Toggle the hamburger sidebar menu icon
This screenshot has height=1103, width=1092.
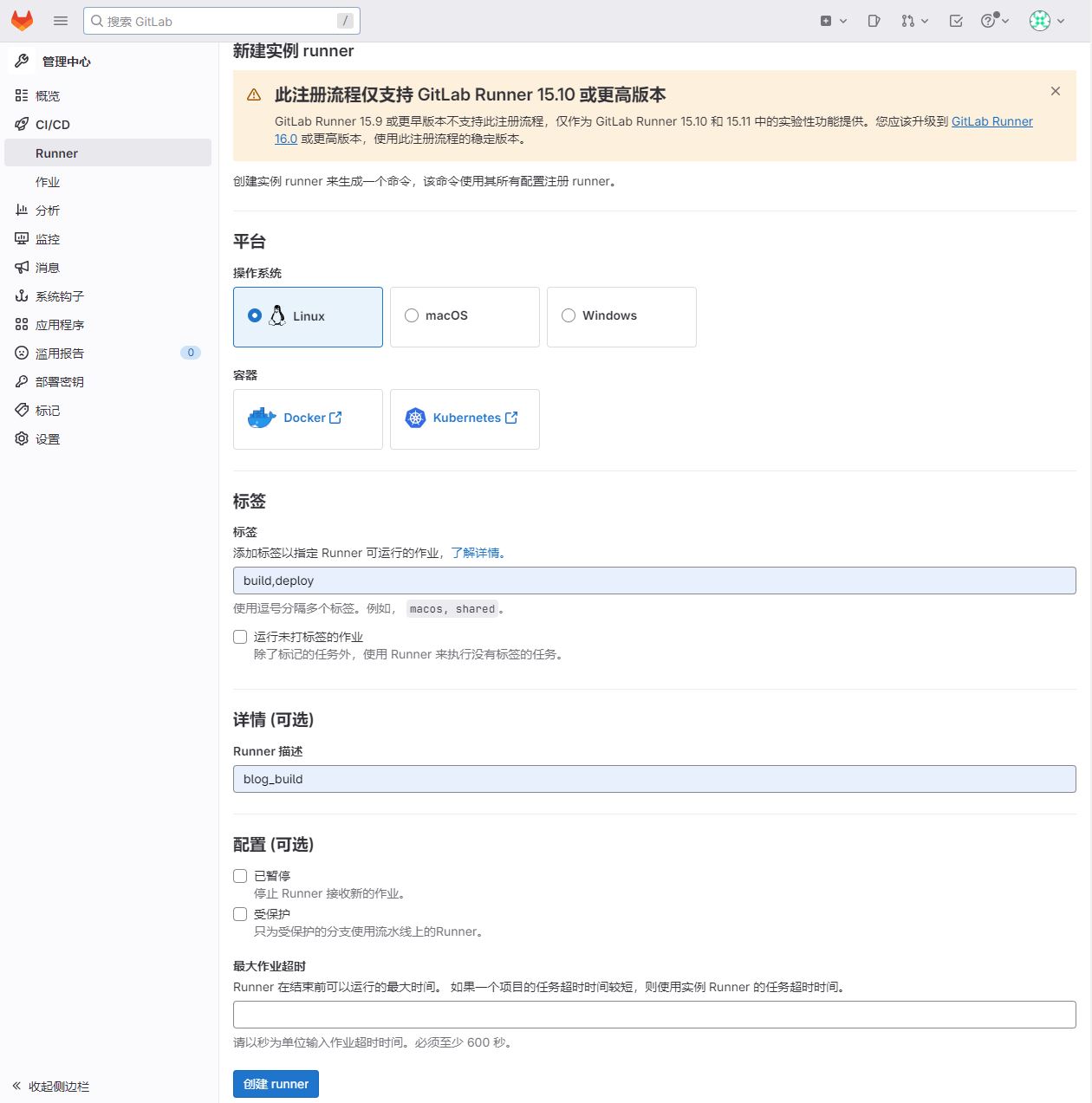(x=61, y=21)
